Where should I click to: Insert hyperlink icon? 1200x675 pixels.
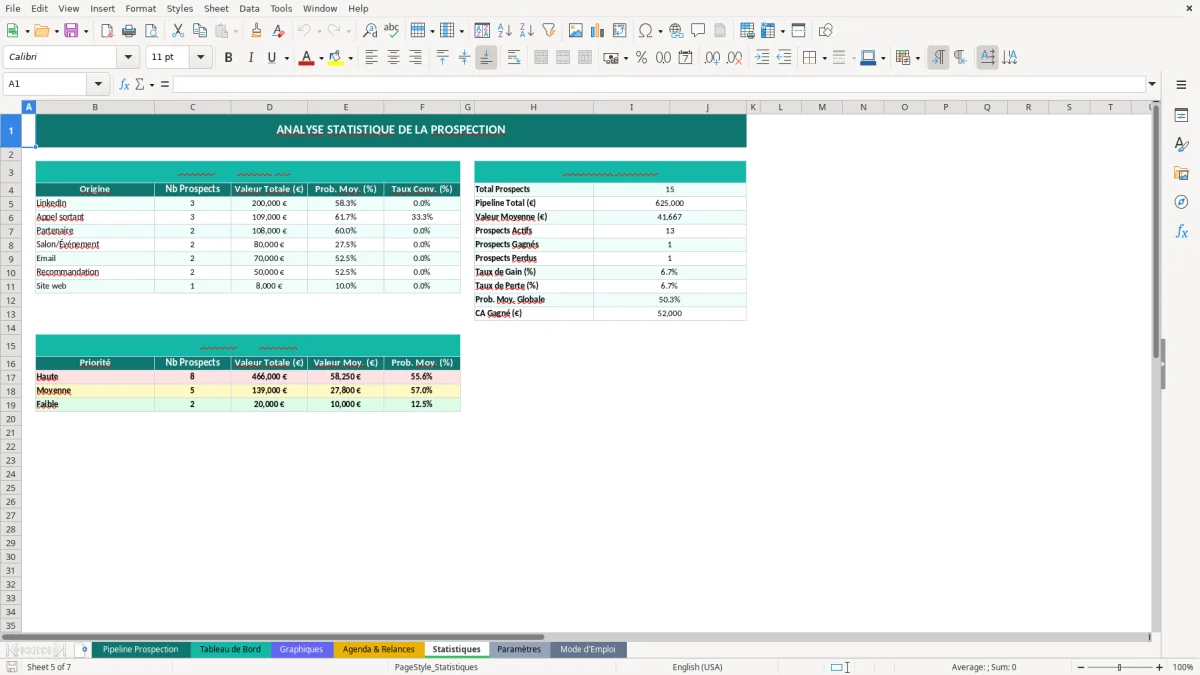pos(676,31)
